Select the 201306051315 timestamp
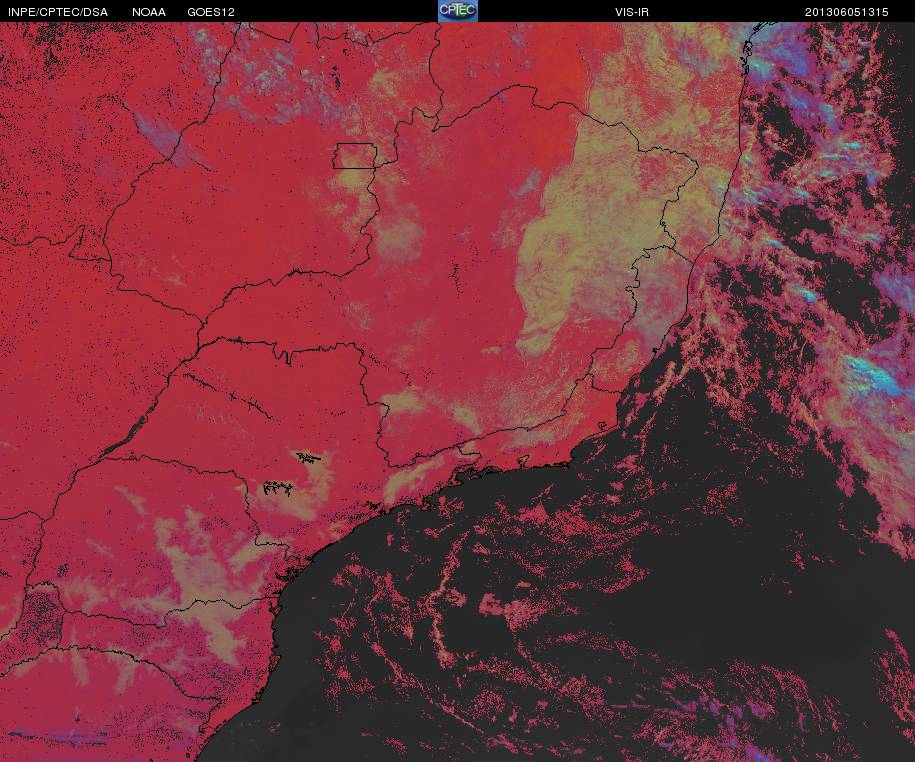 (x=847, y=12)
